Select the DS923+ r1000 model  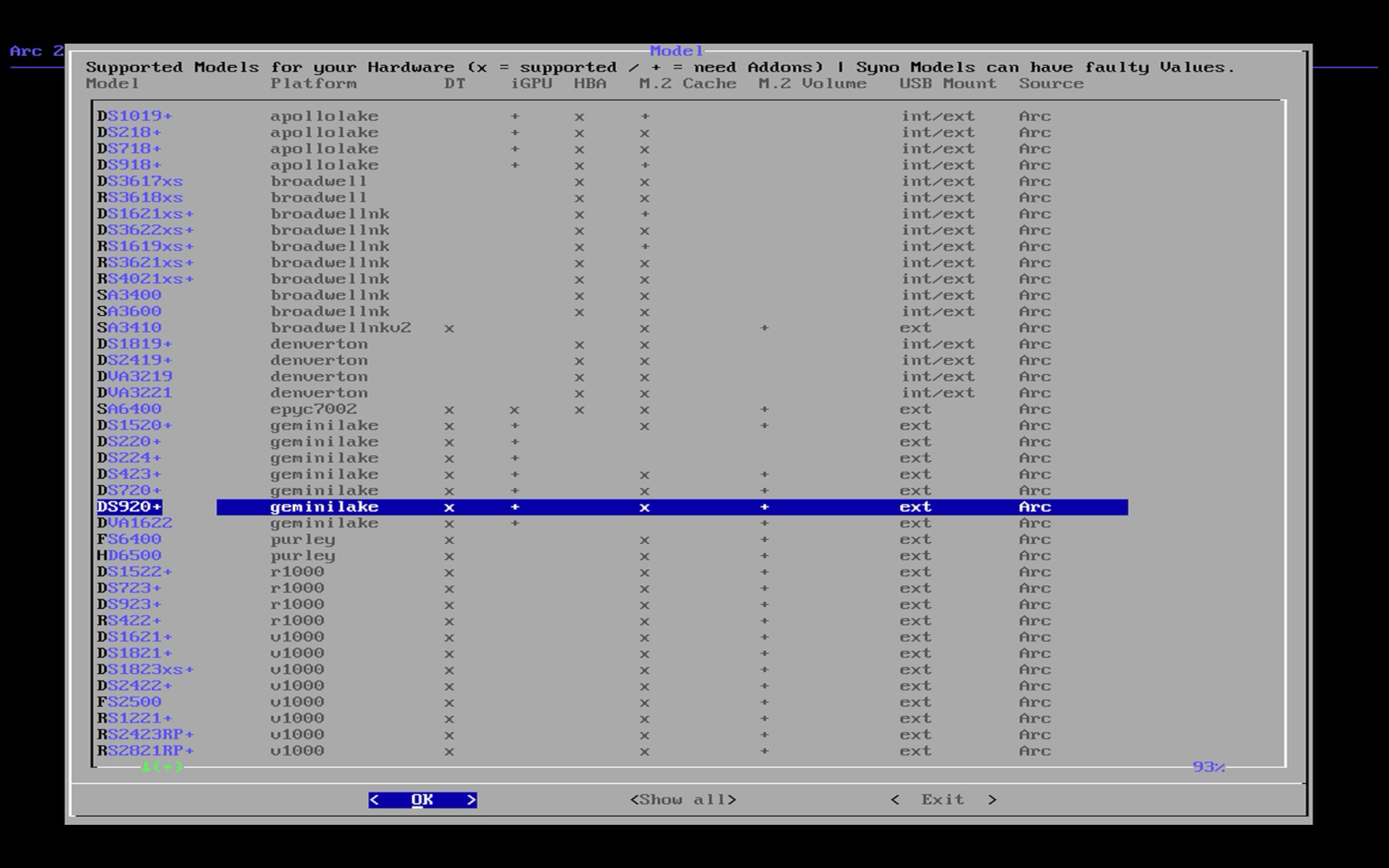[130, 604]
